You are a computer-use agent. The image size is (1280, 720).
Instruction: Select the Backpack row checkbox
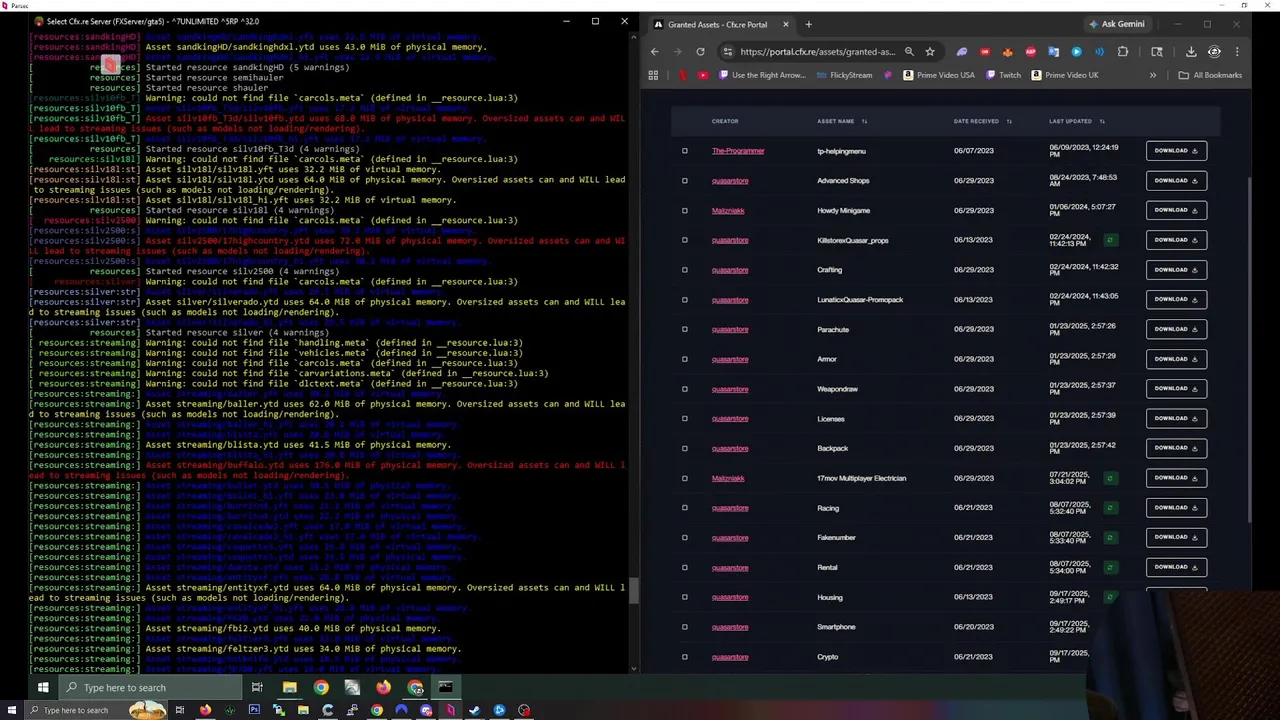(685, 448)
